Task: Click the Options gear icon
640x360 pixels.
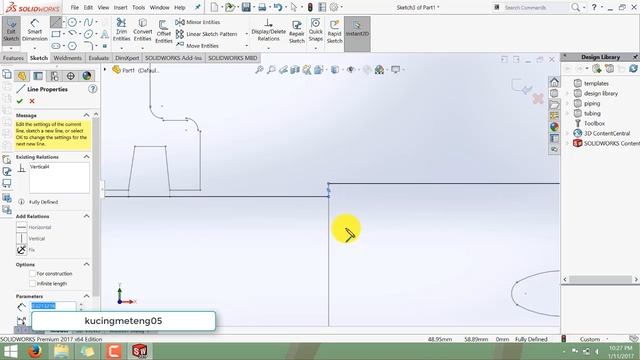Action: pos(334,7)
